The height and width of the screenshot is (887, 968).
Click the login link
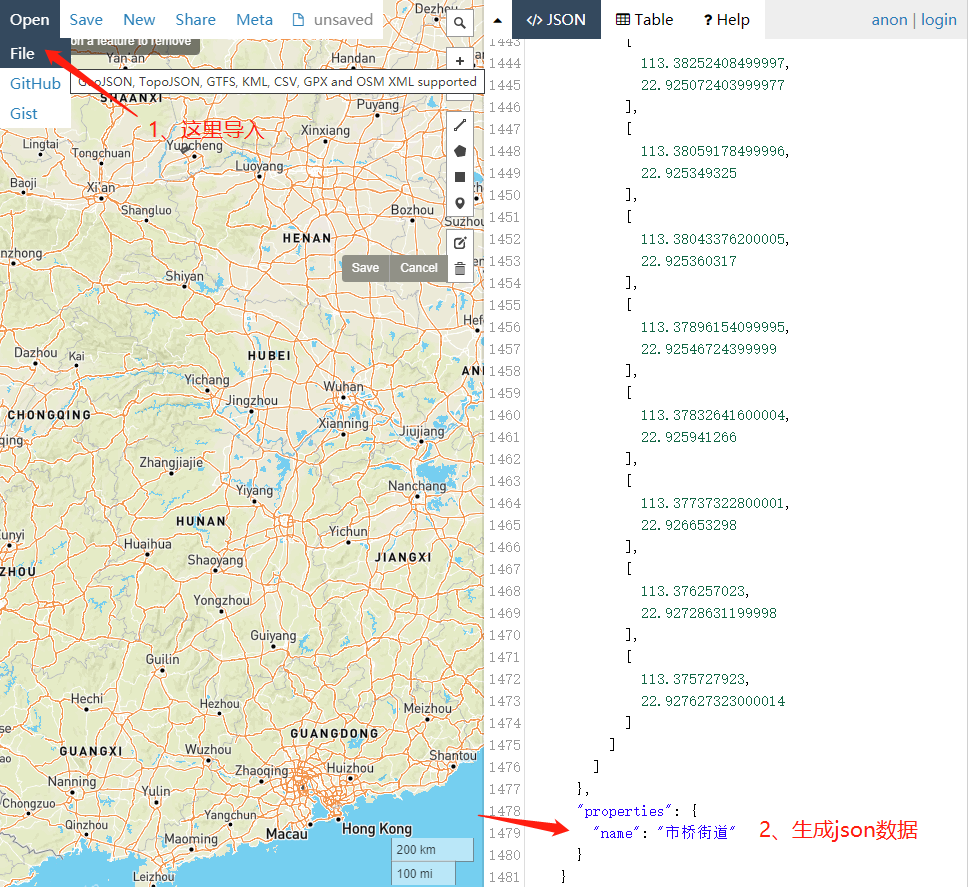(x=938, y=20)
